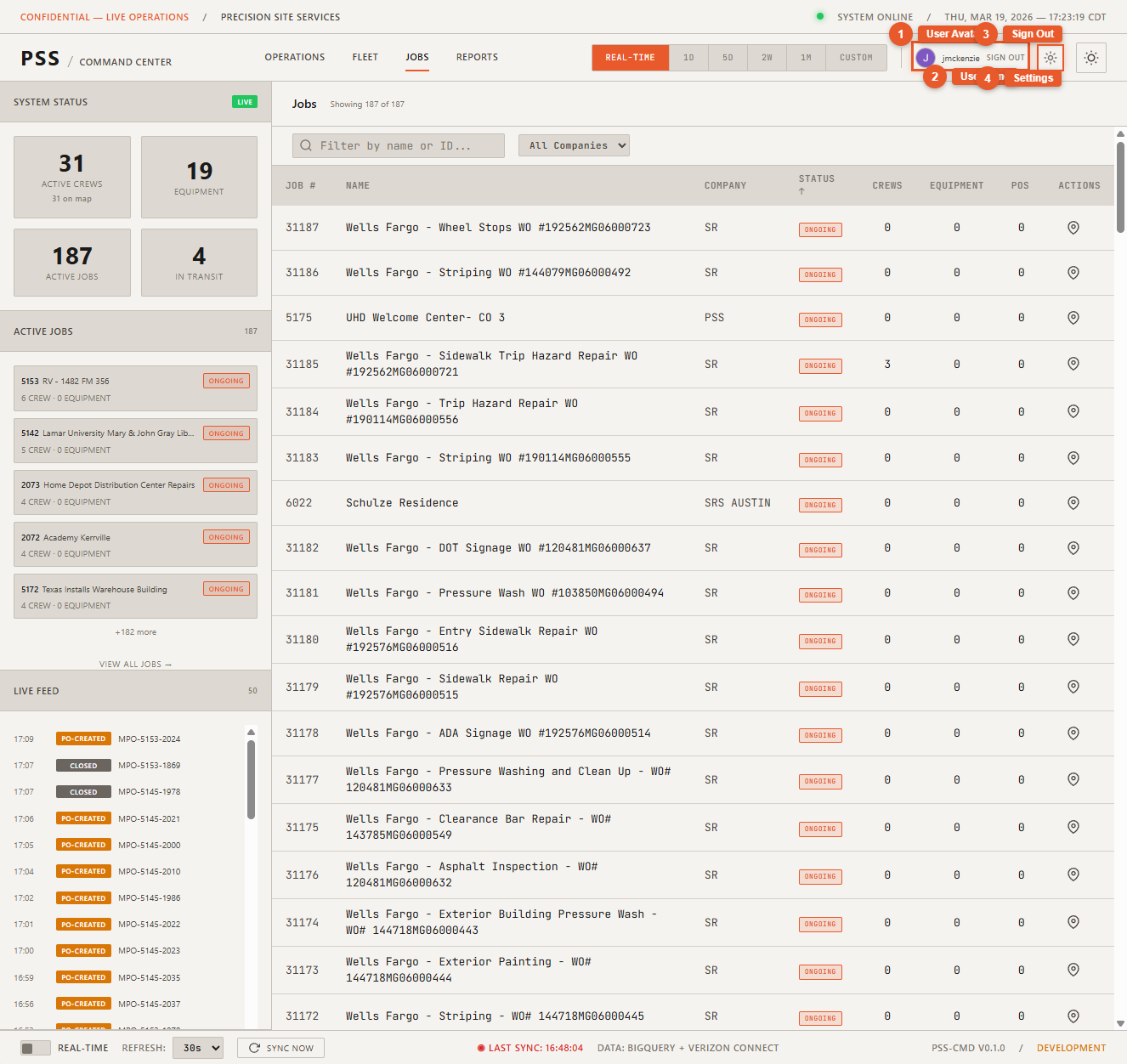Click the map pin for UHD Welcome Center
This screenshot has height=1064, width=1127.
(x=1074, y=319)
